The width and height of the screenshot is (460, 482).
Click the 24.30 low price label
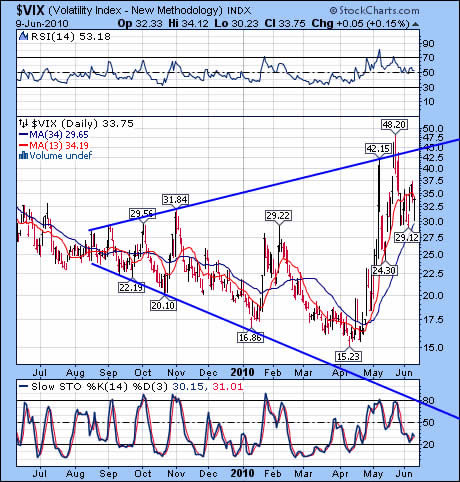pos(384,270)
